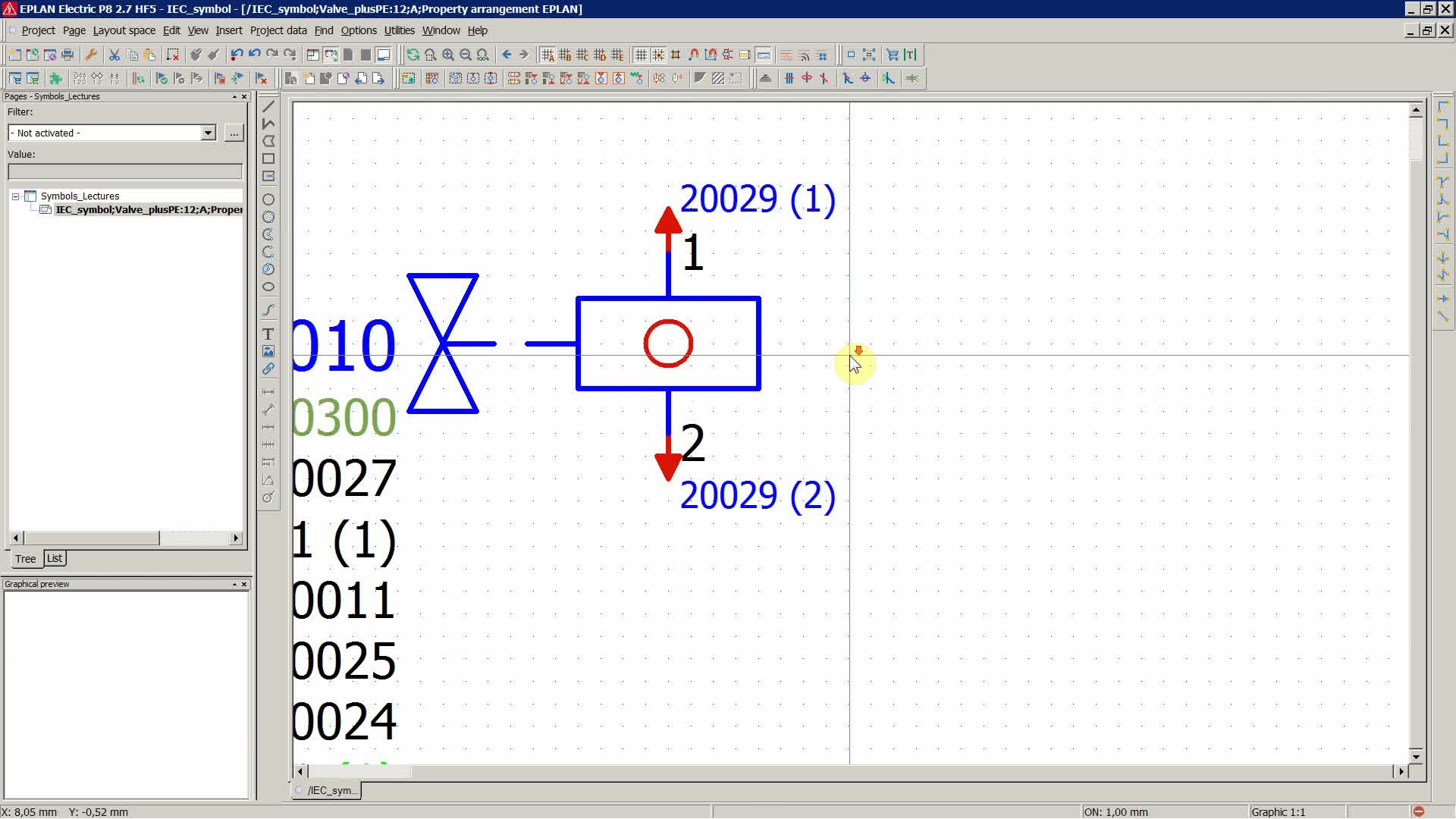Collapse the Symbols_Lectures tree node
This screenshot has height=819, width=1456.
click(x=15, y=196)
